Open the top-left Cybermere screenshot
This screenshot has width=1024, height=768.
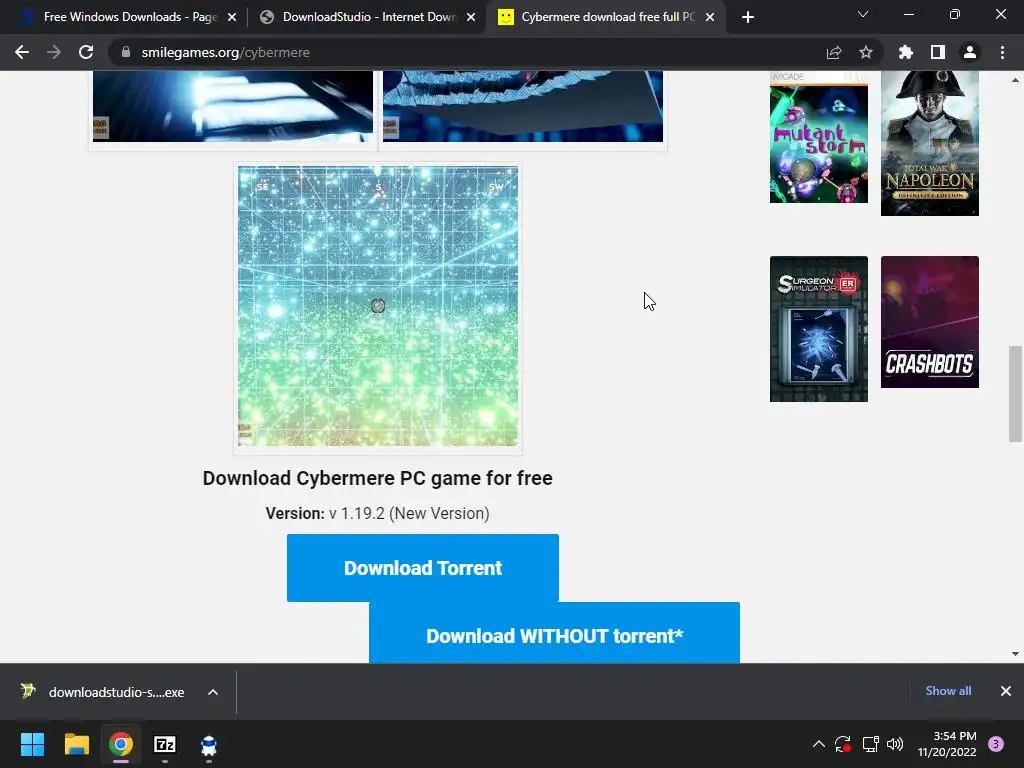232,106
